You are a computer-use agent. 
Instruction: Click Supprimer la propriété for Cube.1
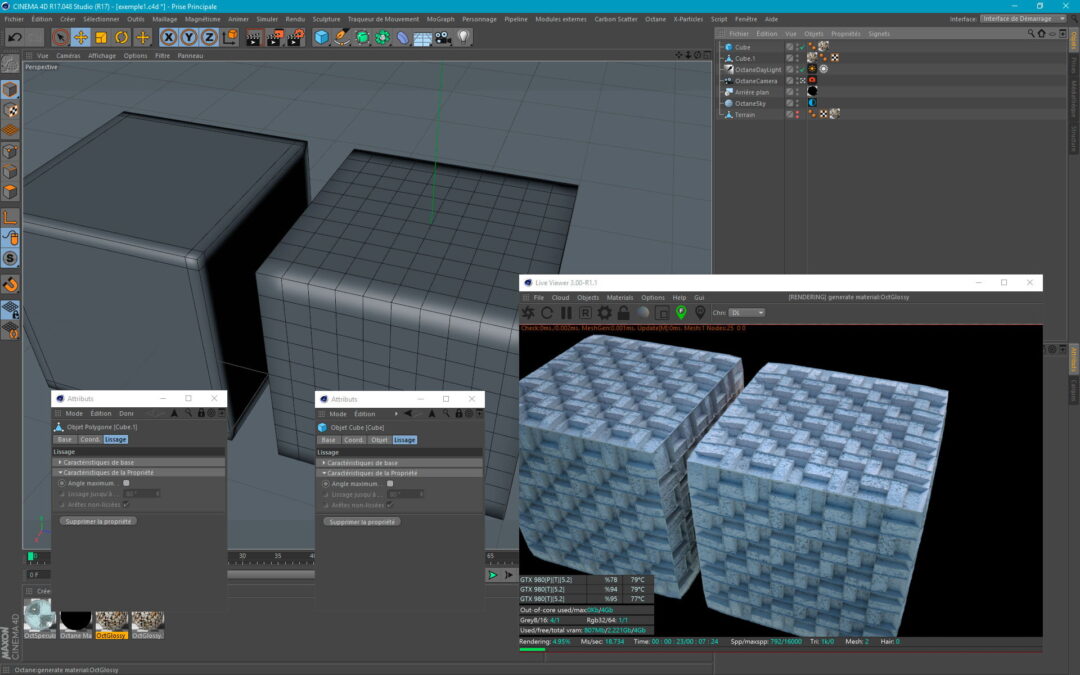coord(97,521)
